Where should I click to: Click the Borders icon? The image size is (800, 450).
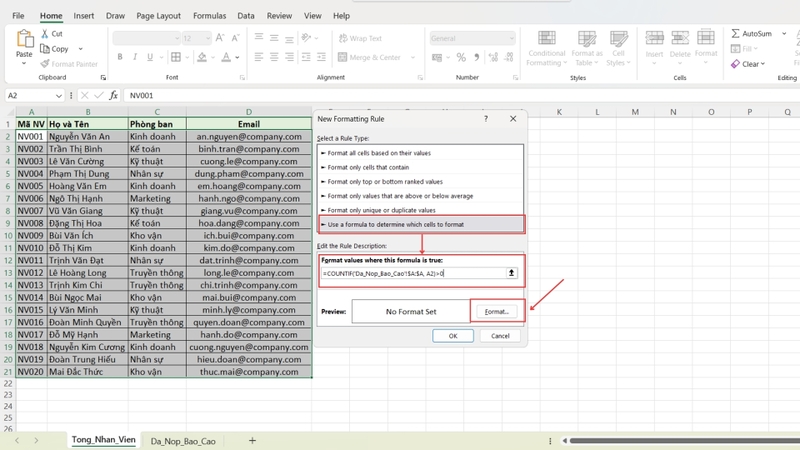176,57
